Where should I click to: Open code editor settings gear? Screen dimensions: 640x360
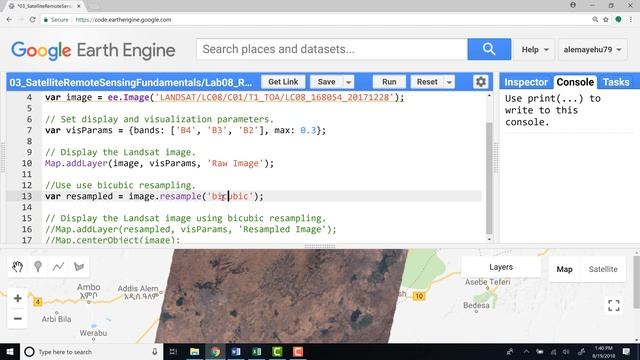pos(480,82)
